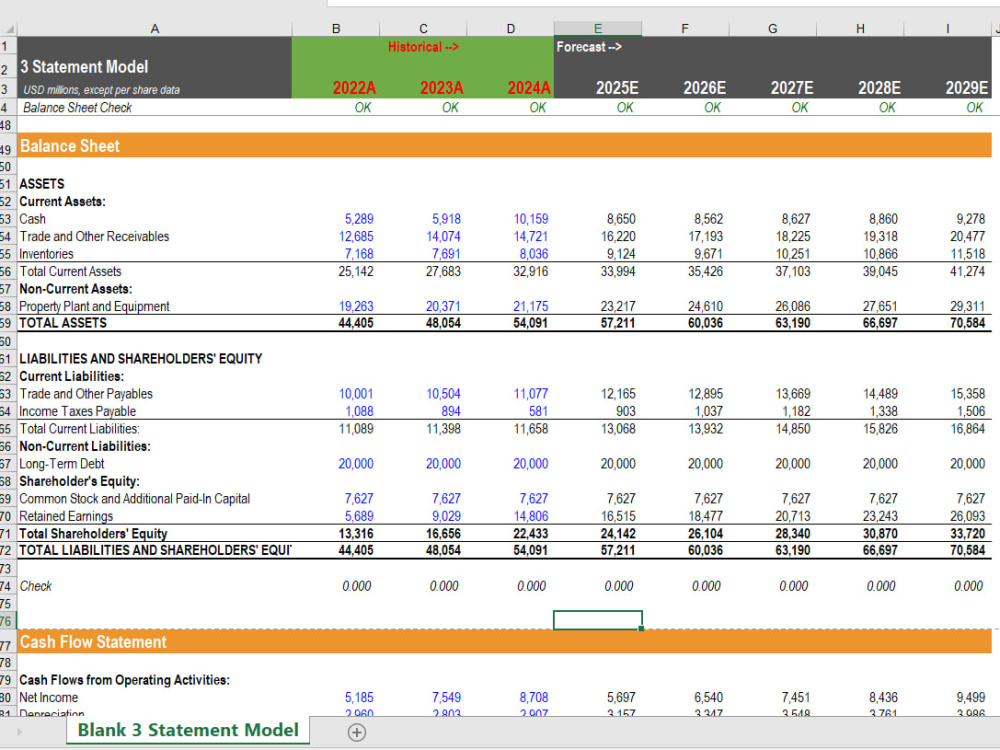Click Net Income 9,499 for 2029E
1000x750 pixels.
click(x=970, y=698)
